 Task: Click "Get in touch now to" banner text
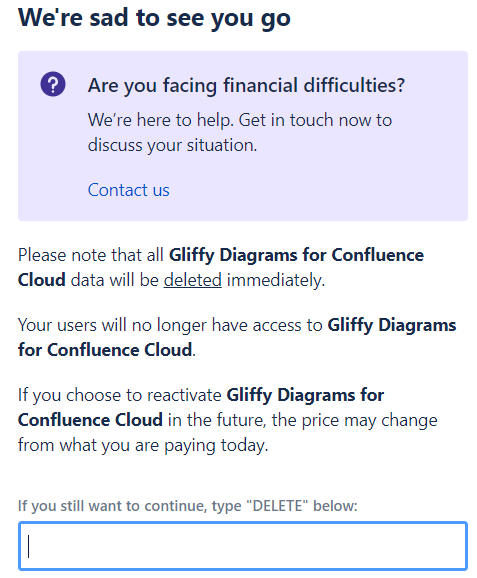click(315, 120)
